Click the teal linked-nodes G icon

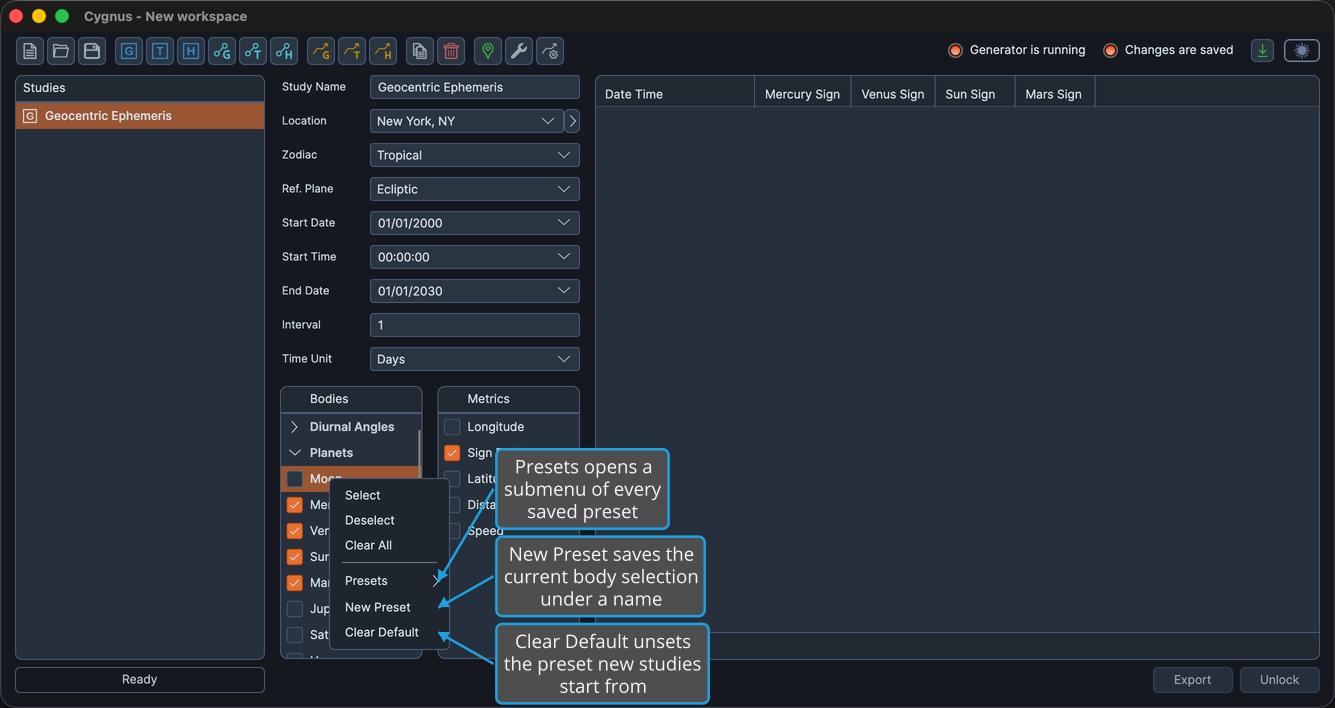(x=222, y=51)
